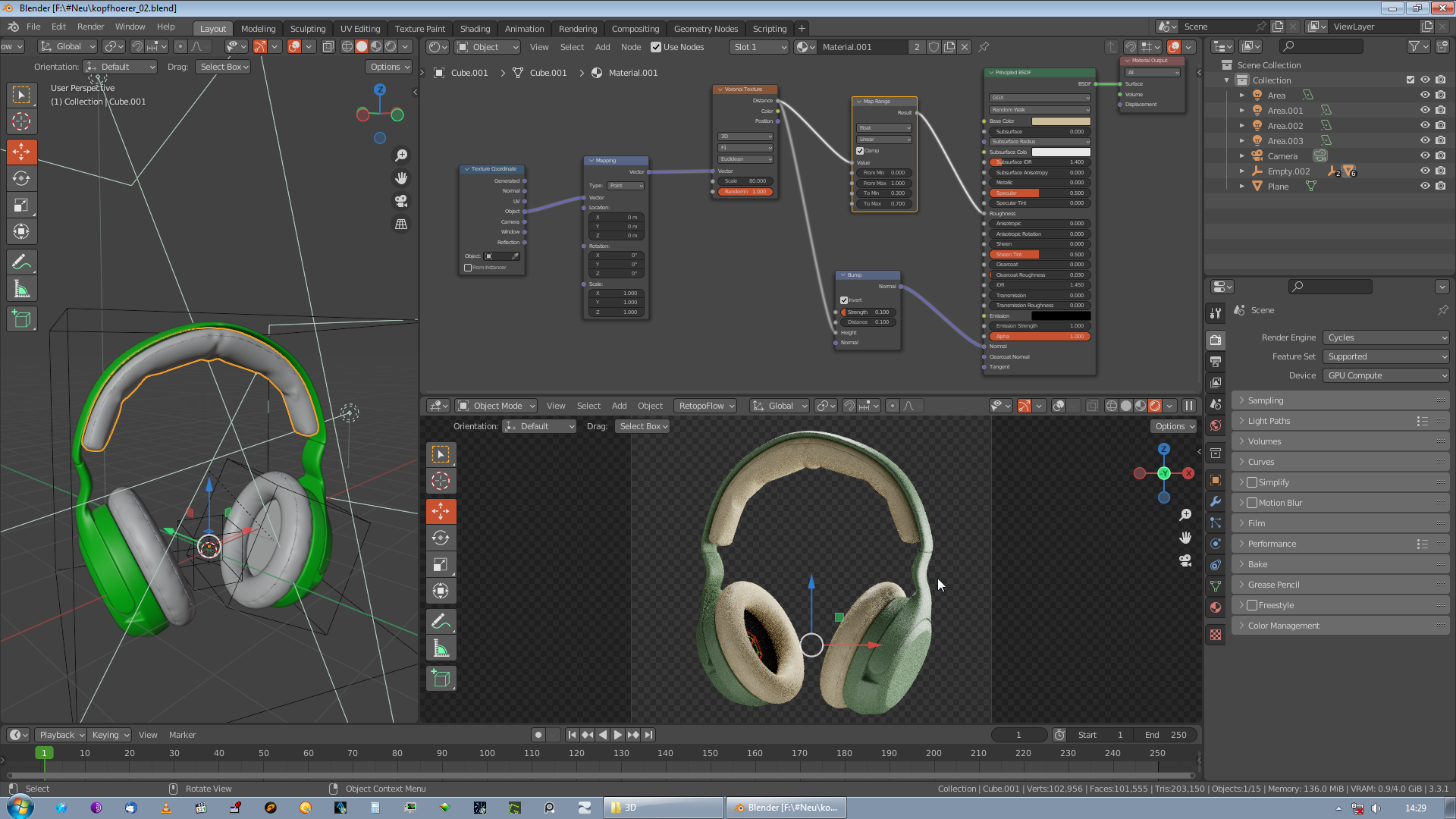Open the Render Engine Cycles dropdown

pyautogui.click(x=1385, y=337)
